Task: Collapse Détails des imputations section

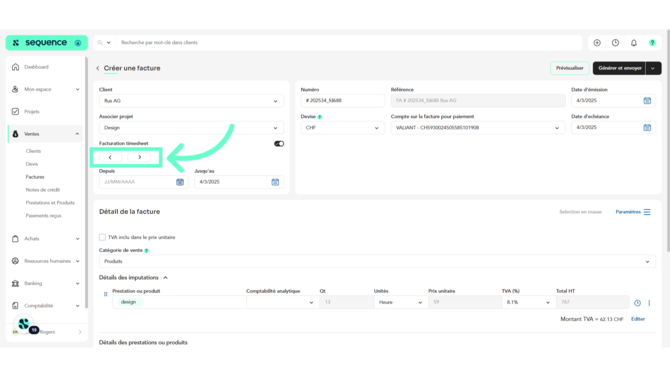Action: click(x=165, y=278)
